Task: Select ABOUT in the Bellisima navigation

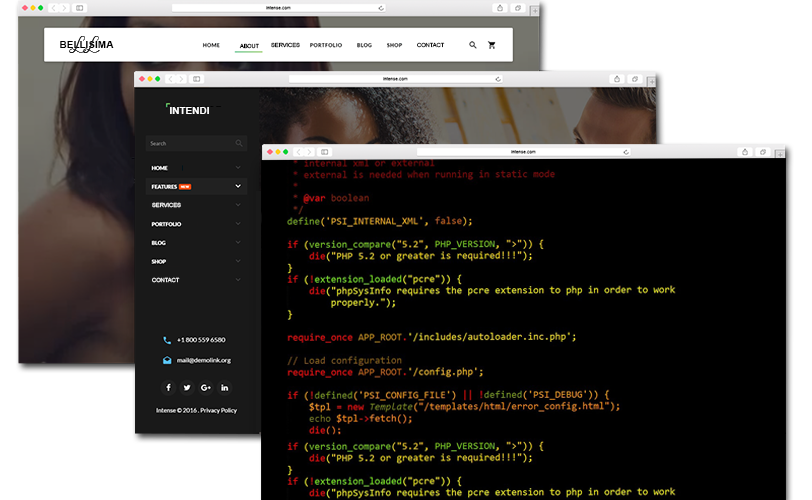Action: click(249, 46)
